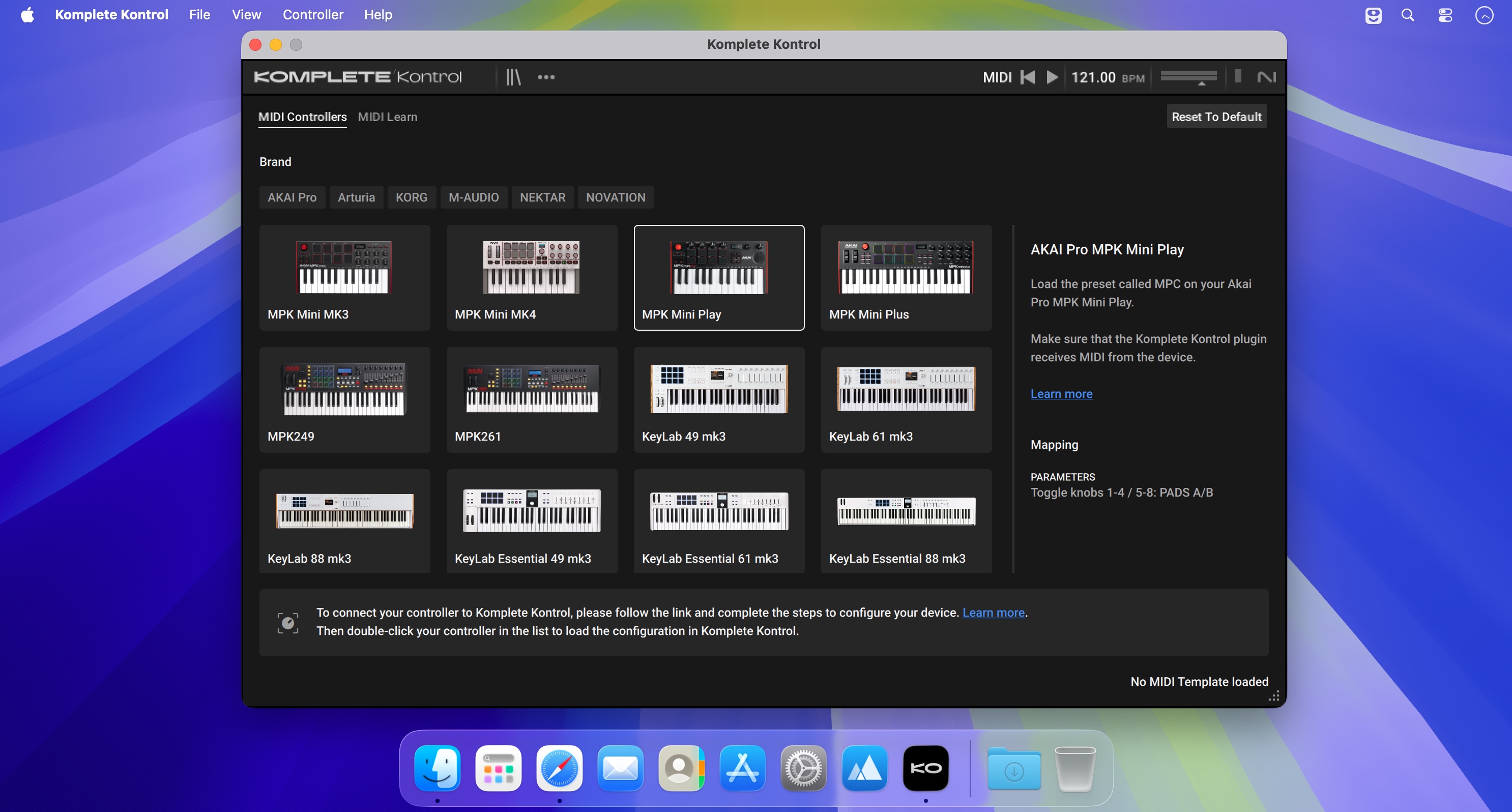Switch to the MIDI Controllers tab

pos(302,117)
